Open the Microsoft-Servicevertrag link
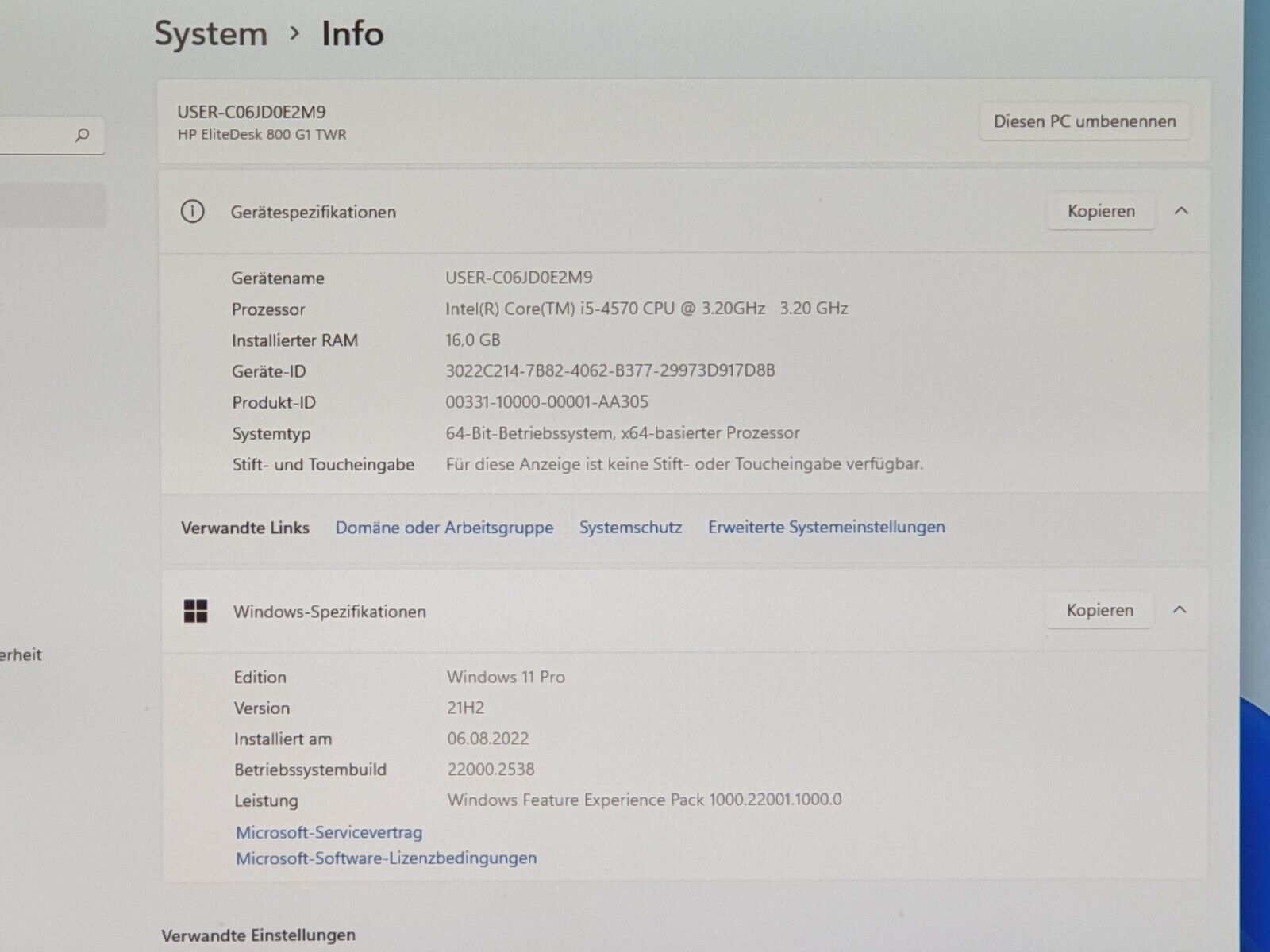Viewport: 1270px width, 952px height. click(x=329, y=832)
